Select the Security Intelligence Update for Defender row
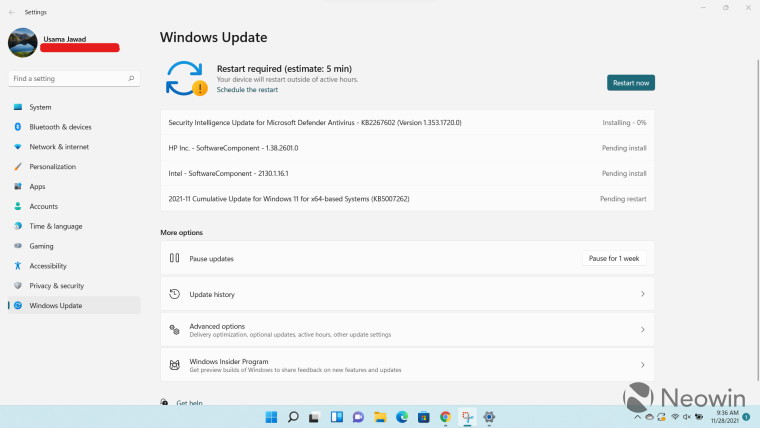Image resolution: width=760 pixels, height=428 pixels. tap(407, 123)
